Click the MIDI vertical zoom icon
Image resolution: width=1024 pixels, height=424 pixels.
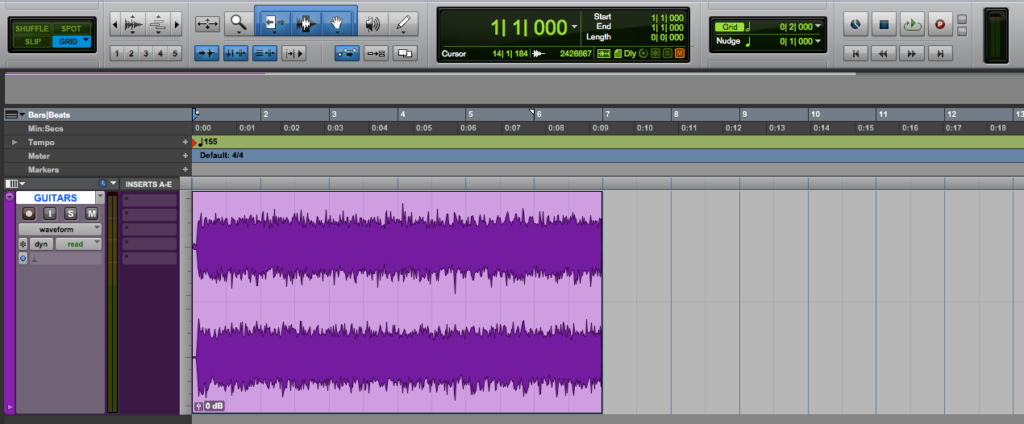tap(157, 25)
